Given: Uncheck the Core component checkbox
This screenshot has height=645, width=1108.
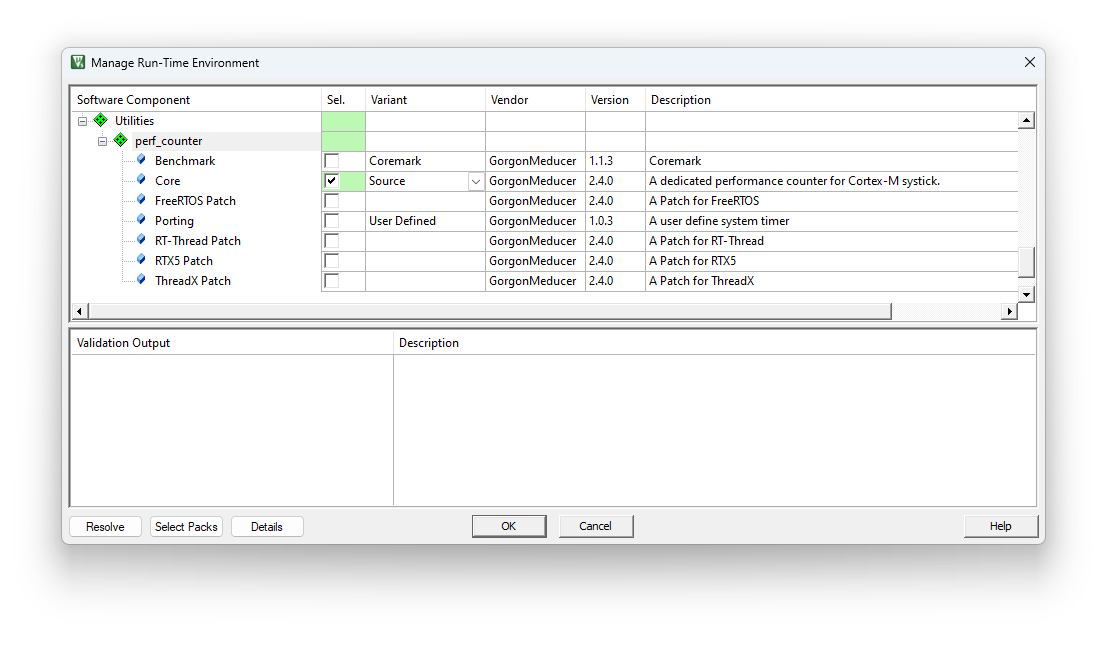Looking at the screenshot, I should [x=331, y=181].
